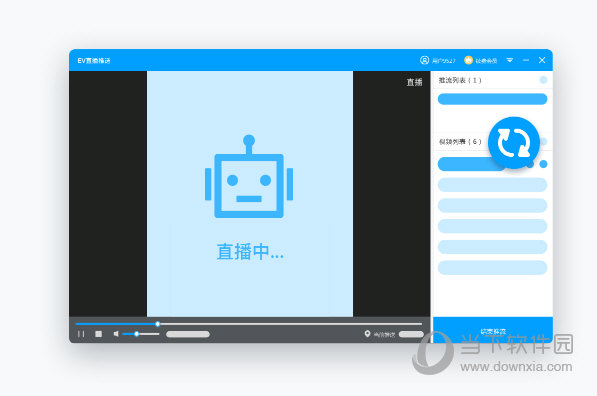
Task: Minimize the EV live stream window
Action: [526, 60]
